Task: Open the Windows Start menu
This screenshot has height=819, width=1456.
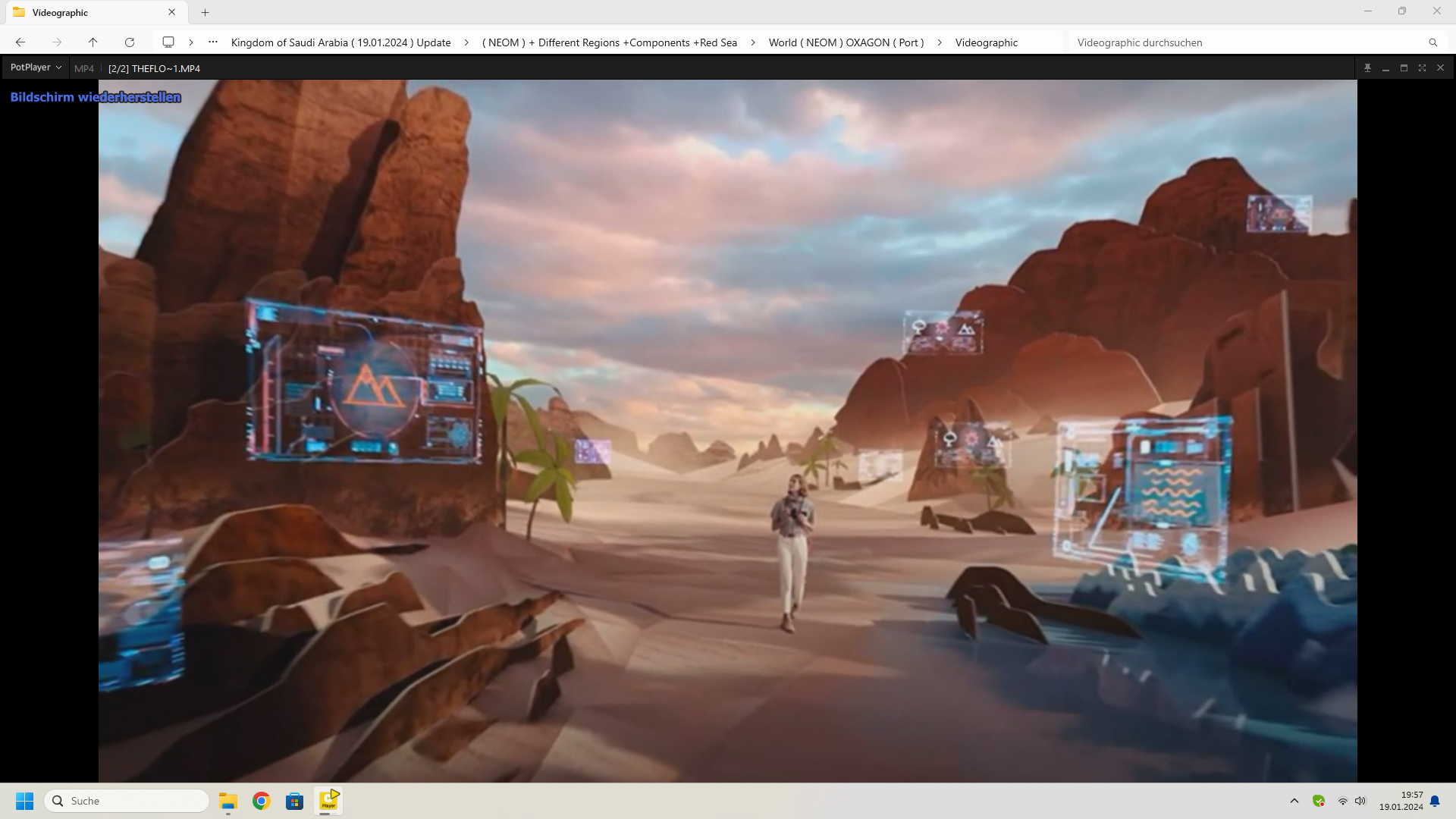Action: pyautogui.click(x=25, y=801)
